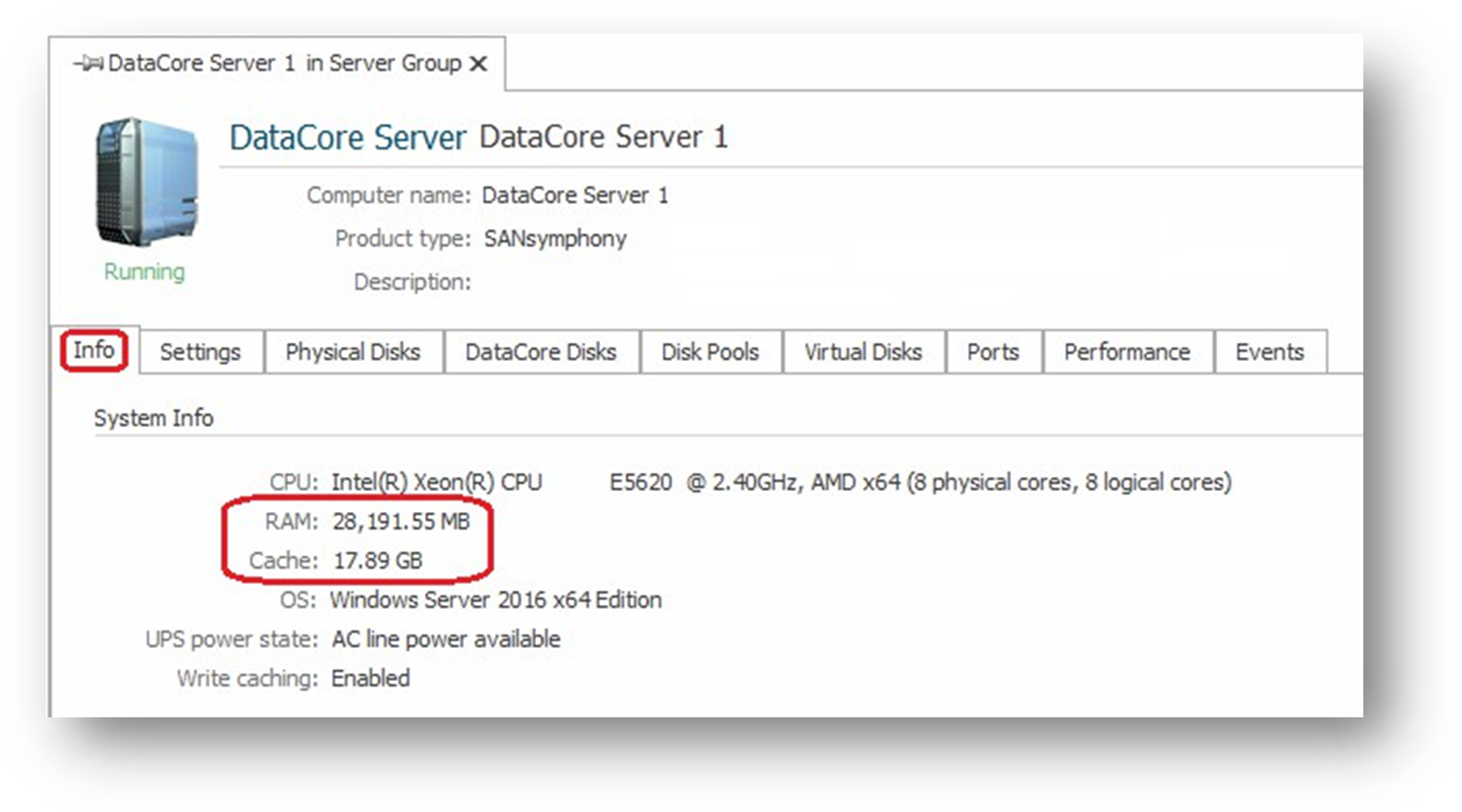Select the SANsymphony product type value
Image resolution: width=1462 pixels, height=812 pixels.
click(554, 239)
